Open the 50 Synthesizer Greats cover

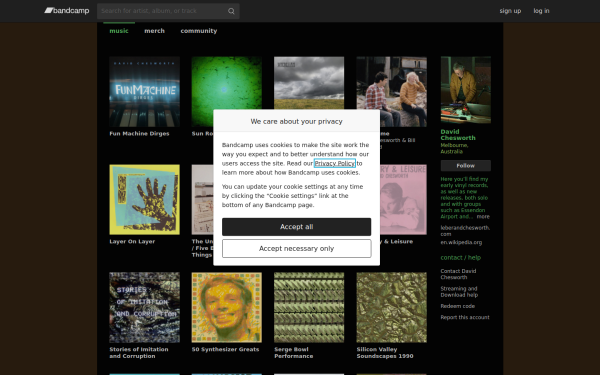click(x=227, y=307)
